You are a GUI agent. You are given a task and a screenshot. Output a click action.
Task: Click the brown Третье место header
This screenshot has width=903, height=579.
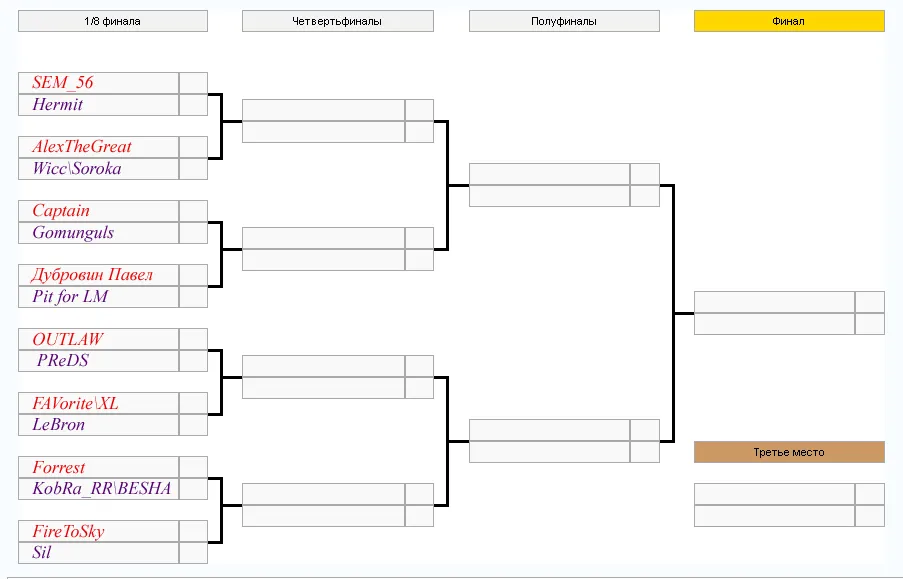789,452
